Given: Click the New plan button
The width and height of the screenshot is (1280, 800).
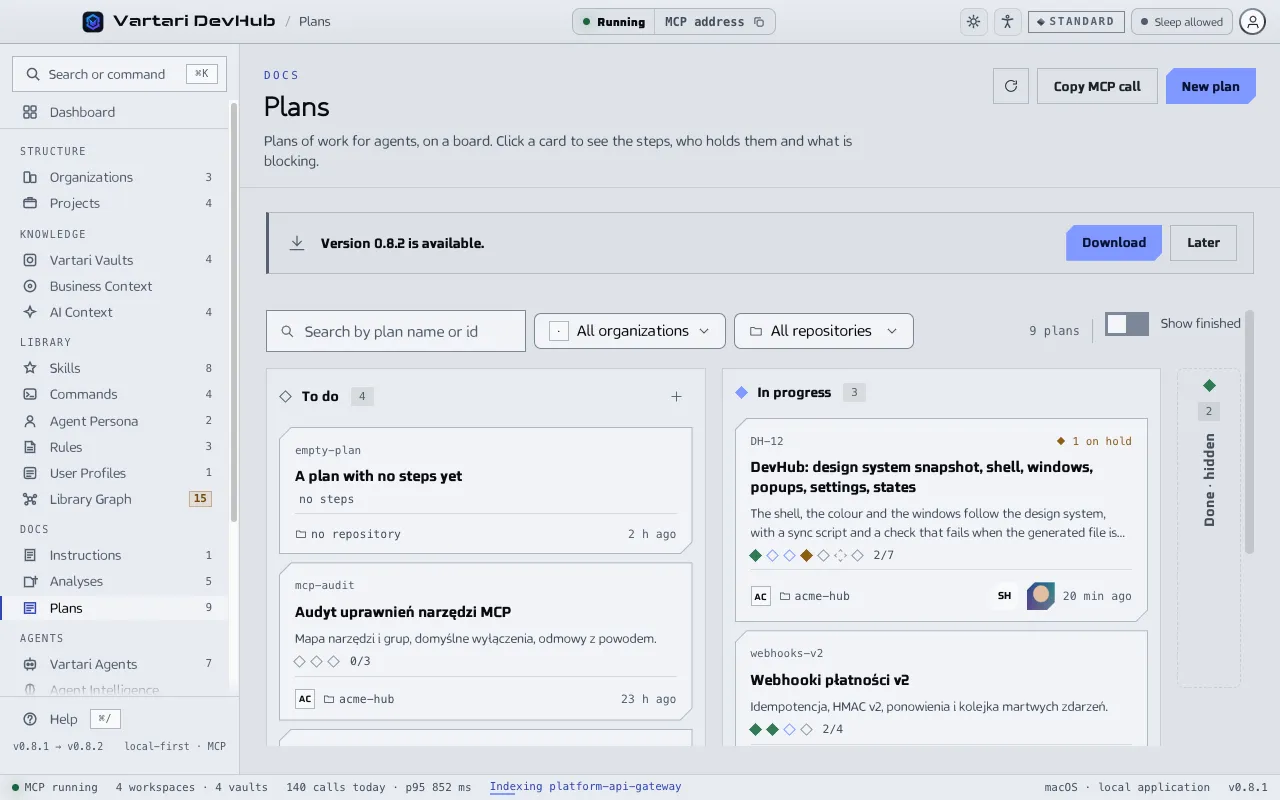Looking at the screenshot, I should pos(1210,86).
